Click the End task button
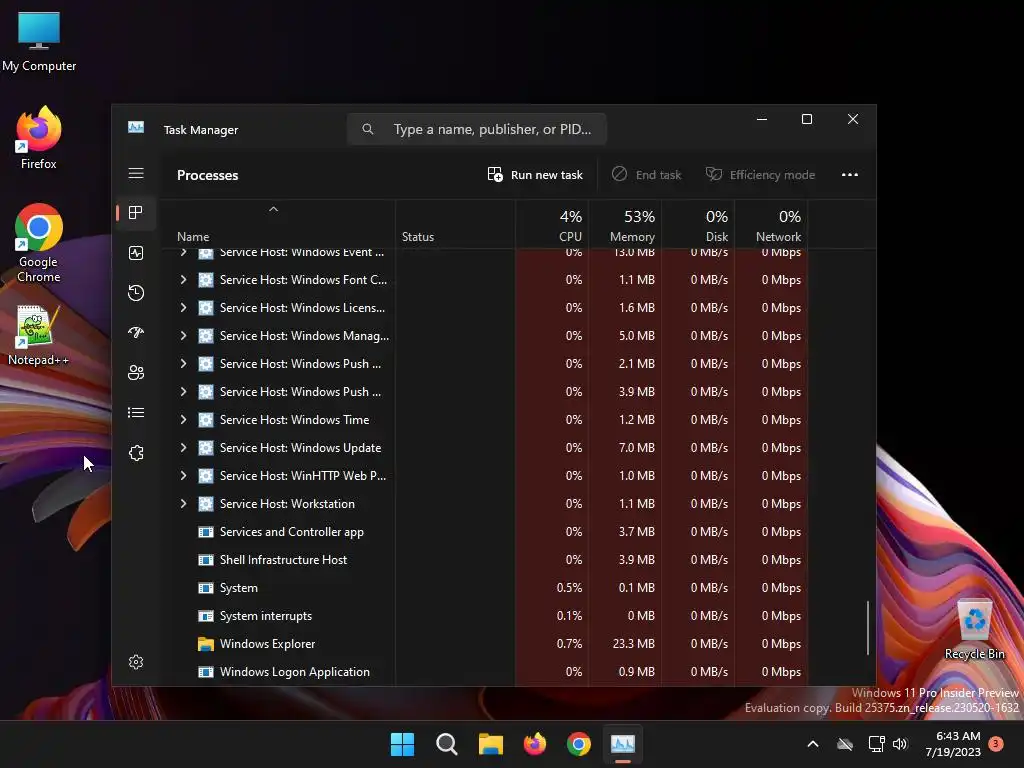The width and height of the screenshot is (1024, 768). click(x=647, y=174)
